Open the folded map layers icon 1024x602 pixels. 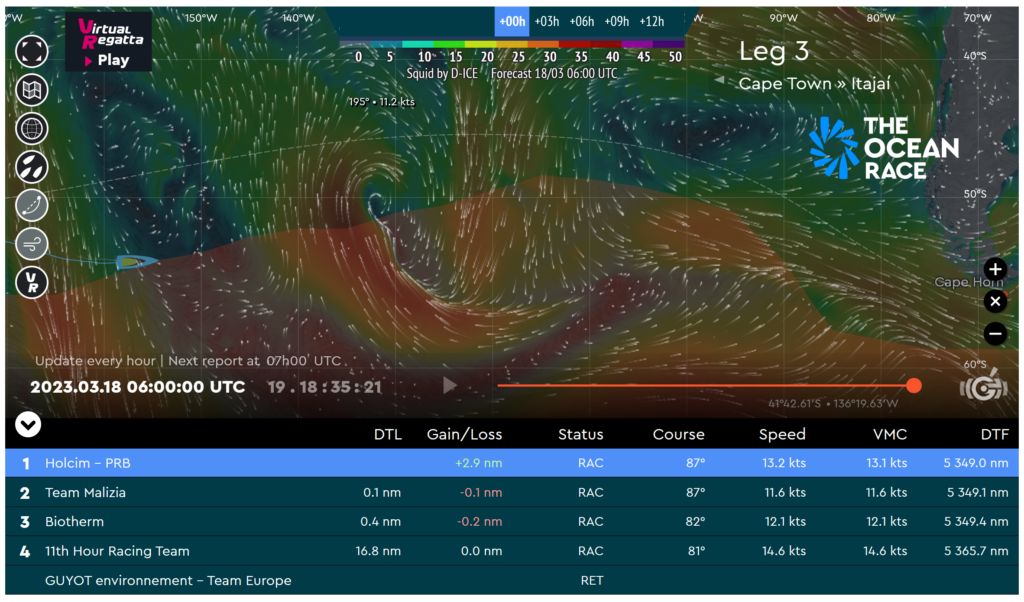click(x=31, y=90)
